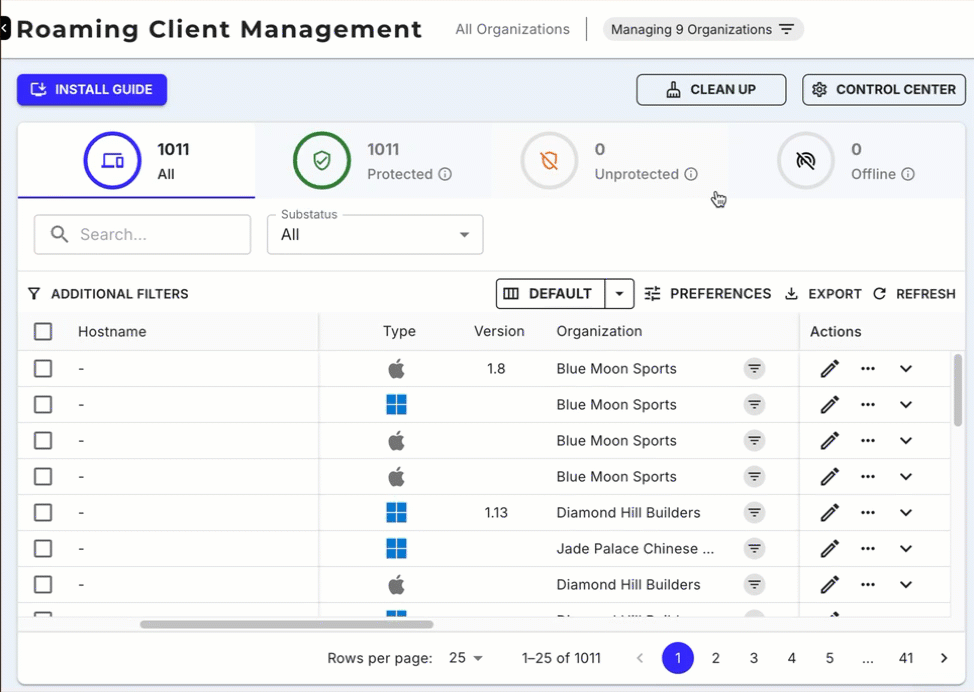Switch to the Unprotected tab

pyautogui.click(x=610, y=161)
